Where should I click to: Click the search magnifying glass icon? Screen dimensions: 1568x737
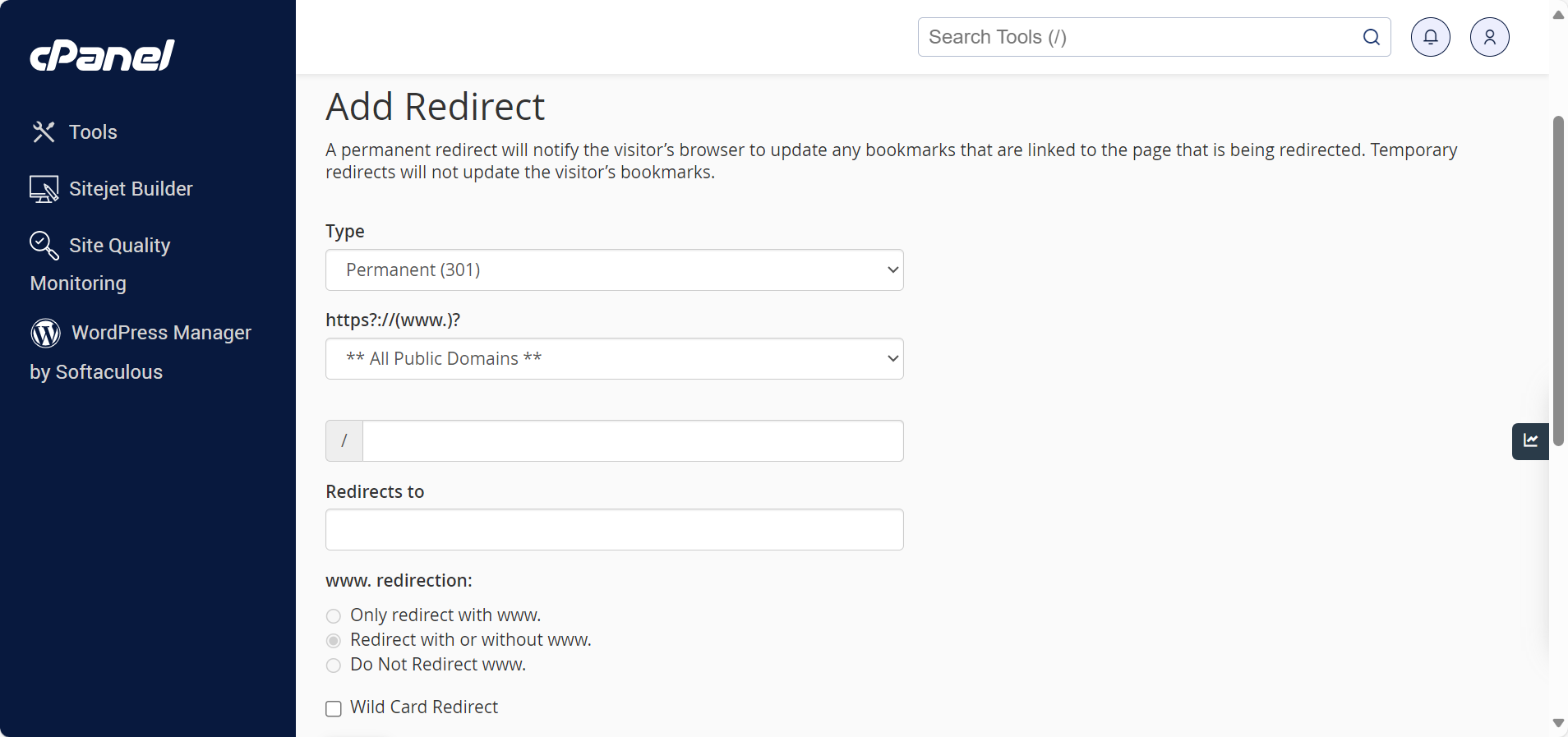(1370, 37)
